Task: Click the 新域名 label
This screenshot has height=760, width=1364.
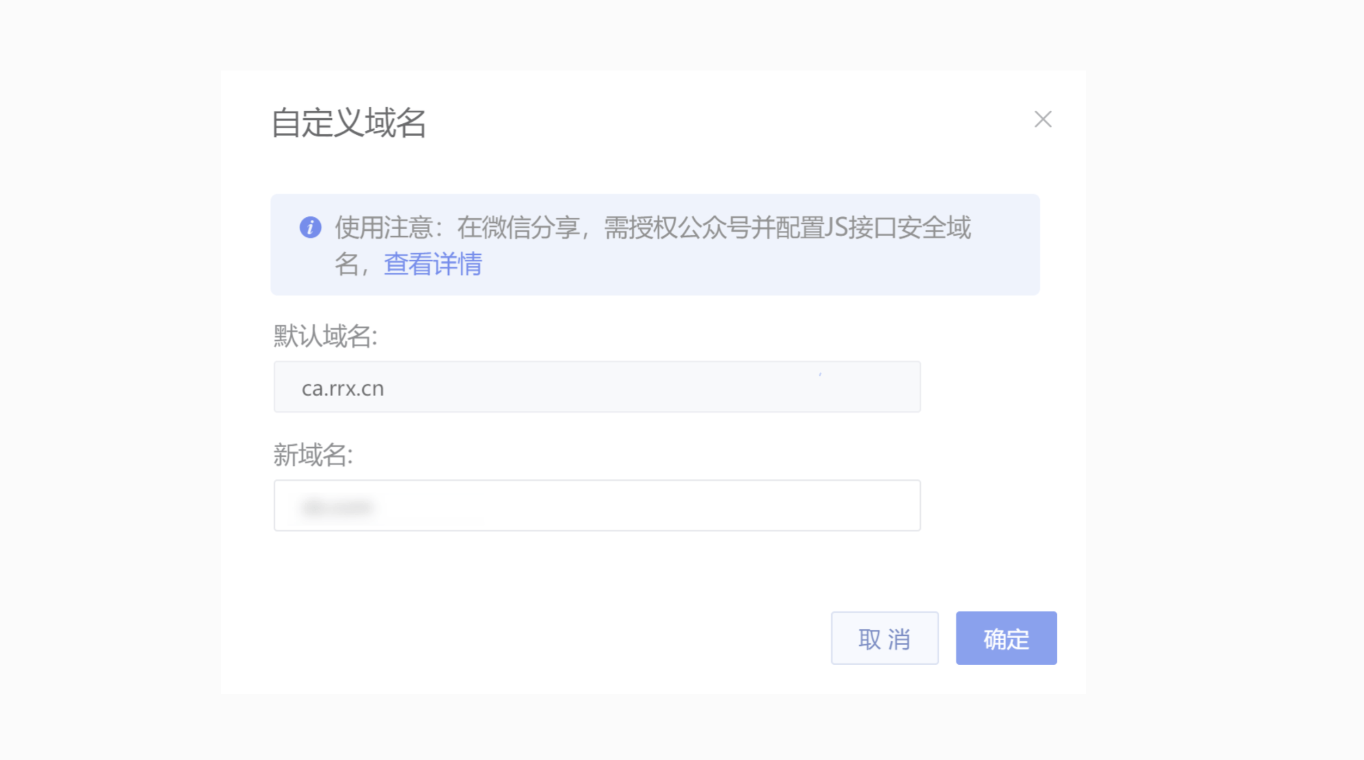Action: [313, 455]
